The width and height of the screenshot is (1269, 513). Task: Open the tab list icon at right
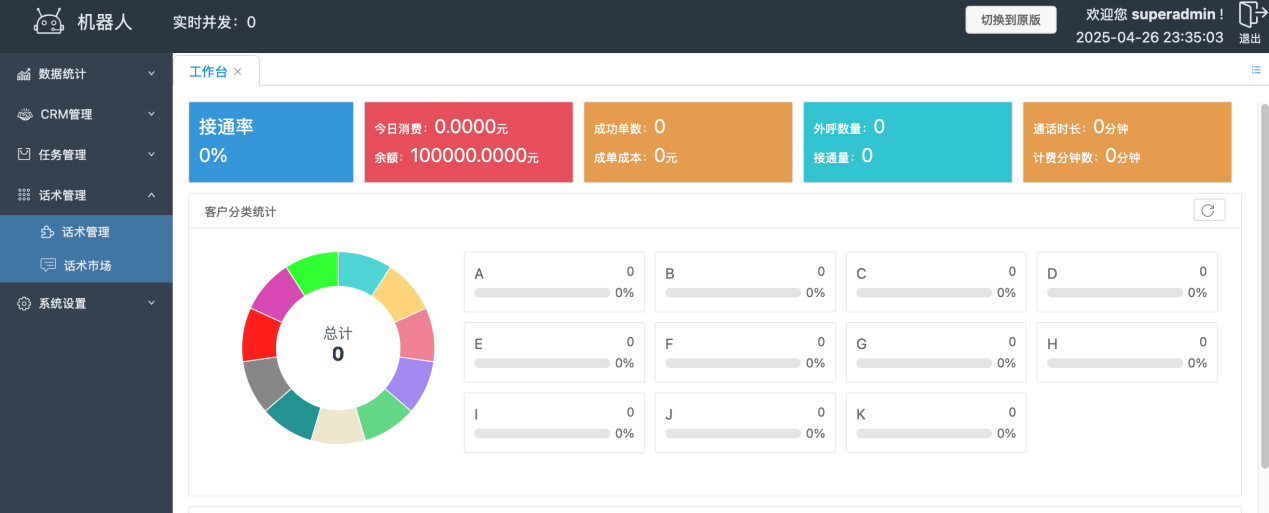point(1256,70)
